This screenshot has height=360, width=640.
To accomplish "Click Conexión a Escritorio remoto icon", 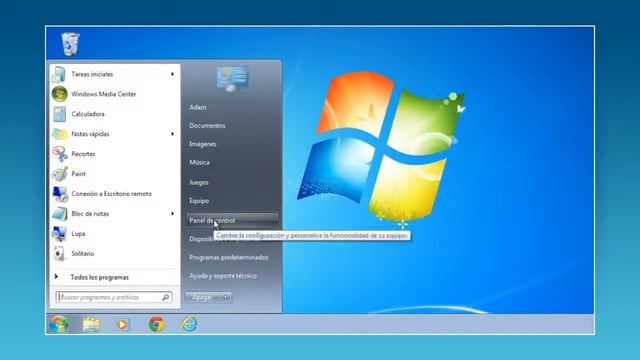I will coord(60,194).
